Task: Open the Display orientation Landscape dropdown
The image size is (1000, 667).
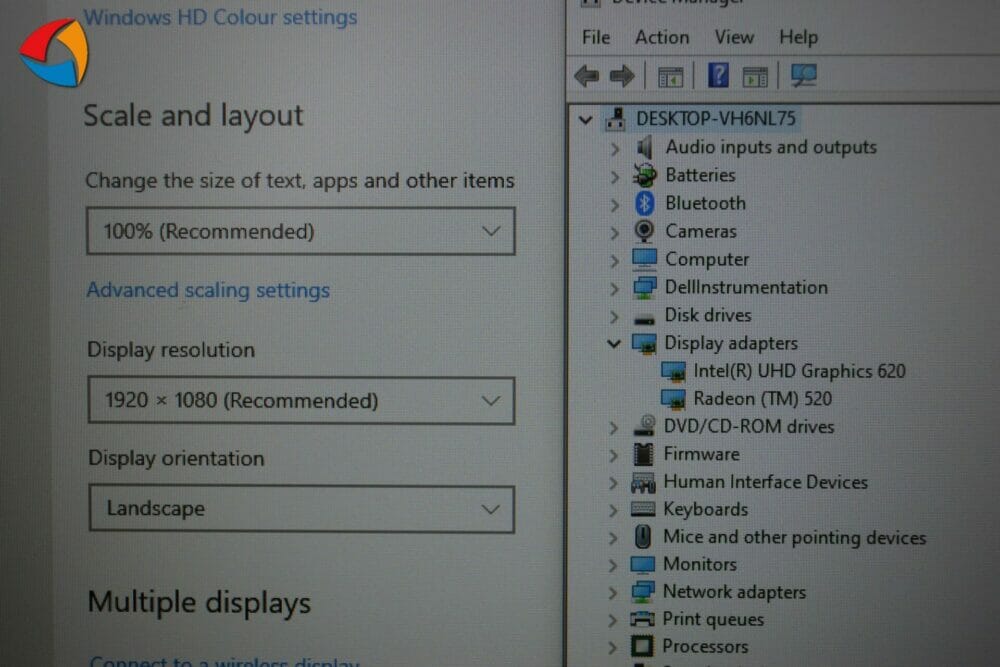Action: point(301,508)
